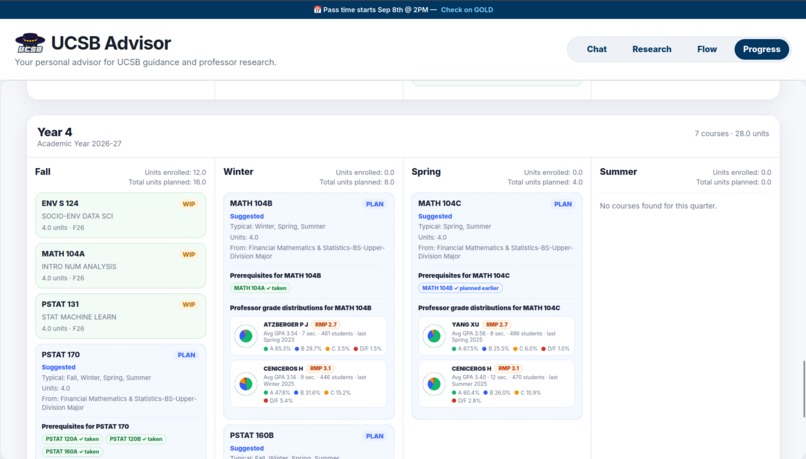Screen dimensions: 806x459
Task: Click 'Prerequisites for PSTAT 170' heading
Action: pyautogui.click(x=85, y=427)
